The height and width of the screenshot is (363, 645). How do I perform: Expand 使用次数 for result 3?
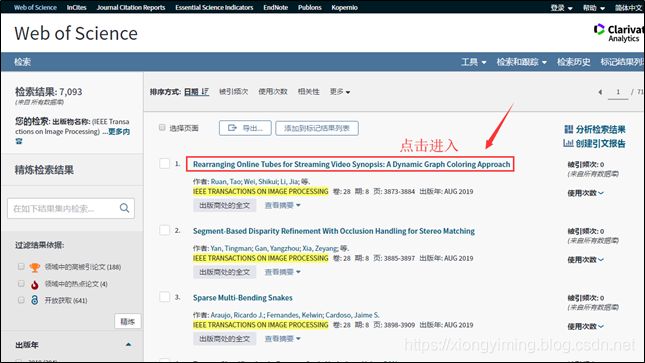(586, 326)
